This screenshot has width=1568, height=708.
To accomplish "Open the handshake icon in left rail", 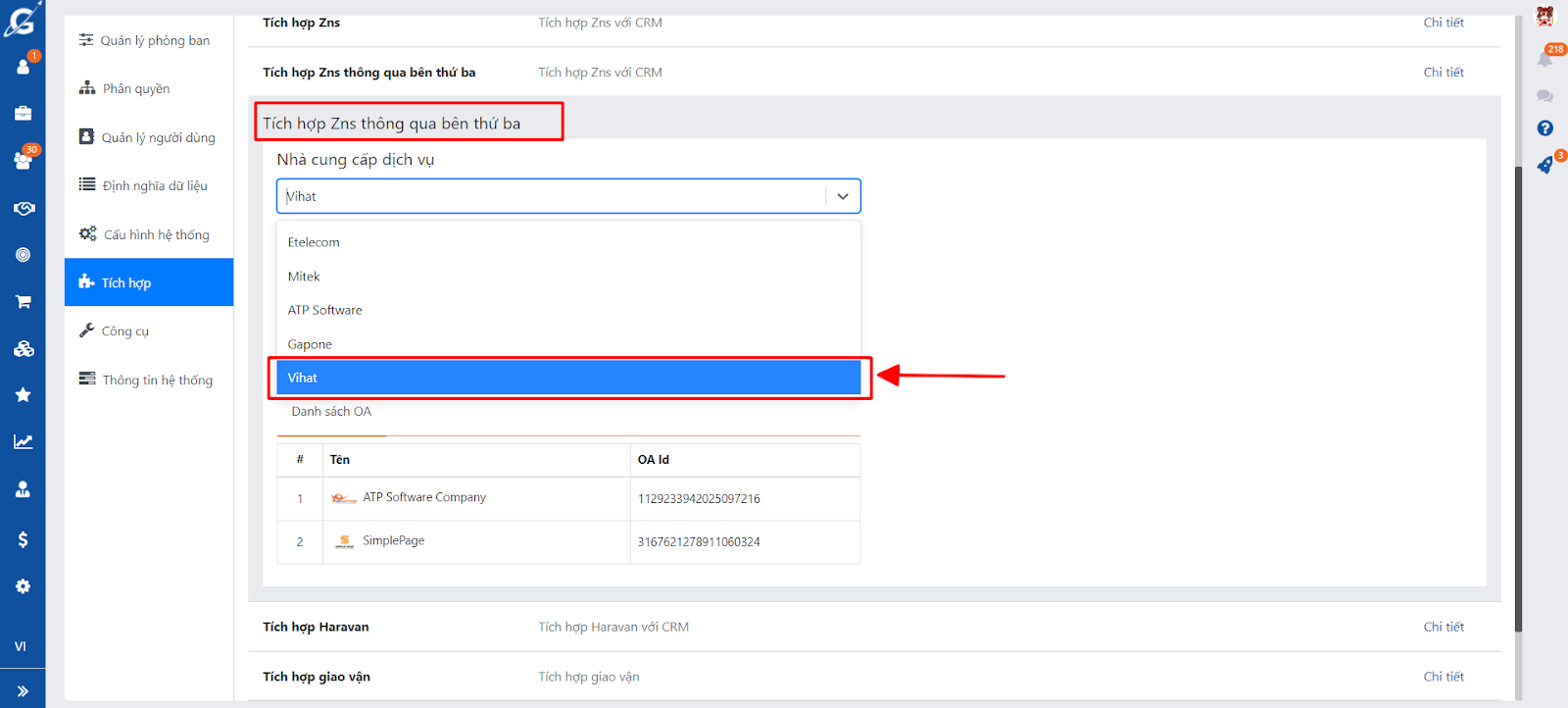I will coord(24,208).
